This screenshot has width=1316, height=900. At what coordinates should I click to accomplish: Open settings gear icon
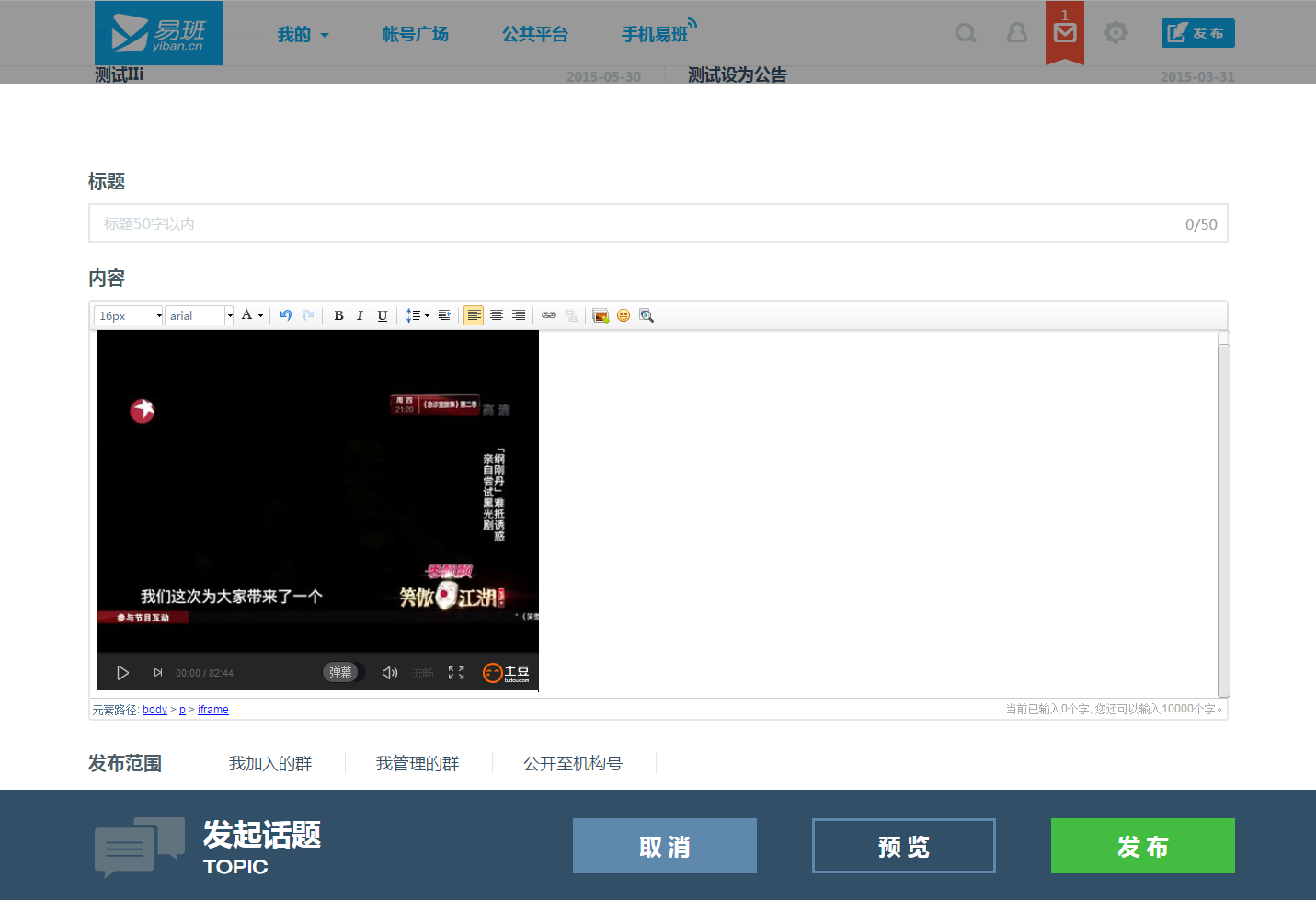click(x=1116, y=33)
